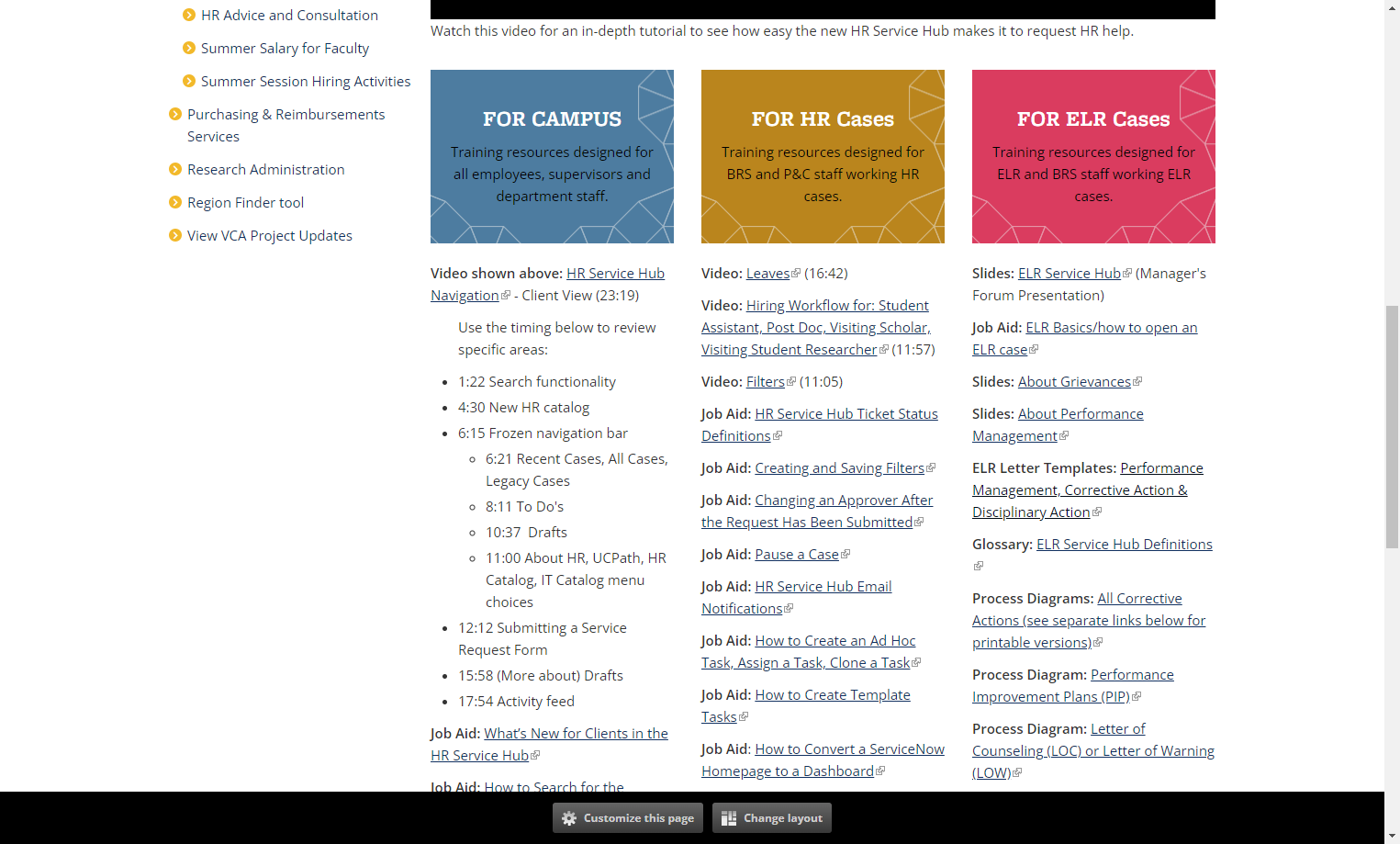The height and width of the screenshot is (844, 1400).
Task: Open Creating and Saving Filters job aid
Action: 839,468
